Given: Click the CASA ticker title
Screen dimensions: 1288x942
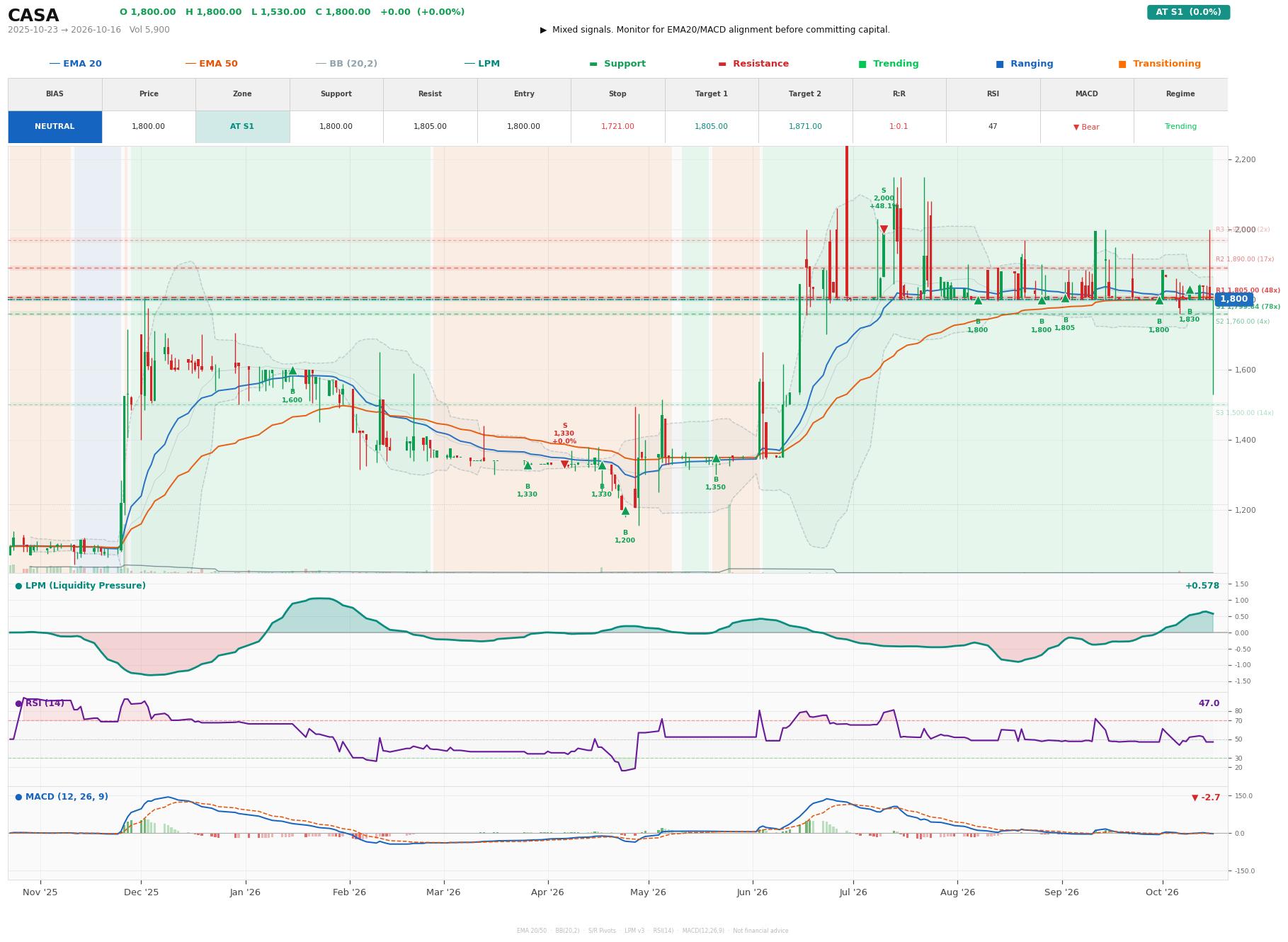Looking at the screenshot, I should (x=33, y=16).
